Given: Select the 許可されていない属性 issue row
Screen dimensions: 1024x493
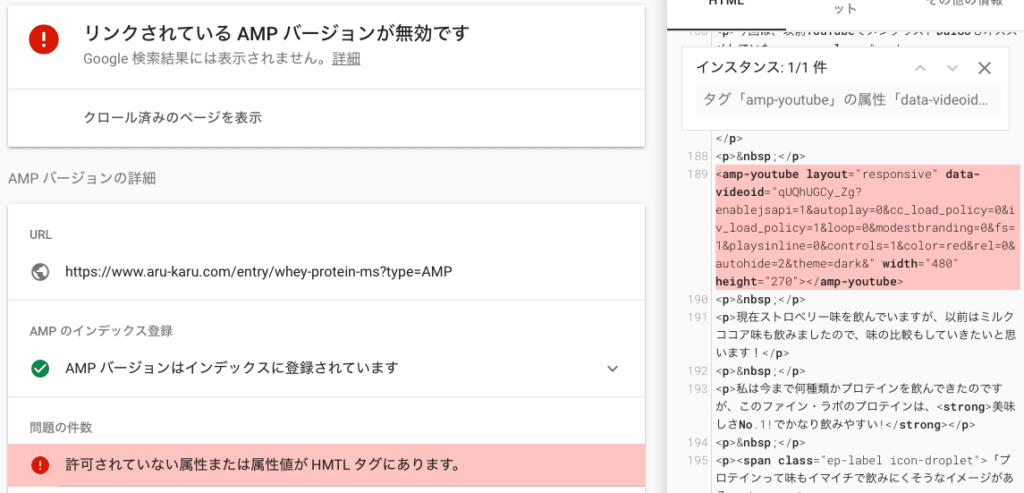Looking at the screenshot, I should pyautogui.click(x=327, y=466).
